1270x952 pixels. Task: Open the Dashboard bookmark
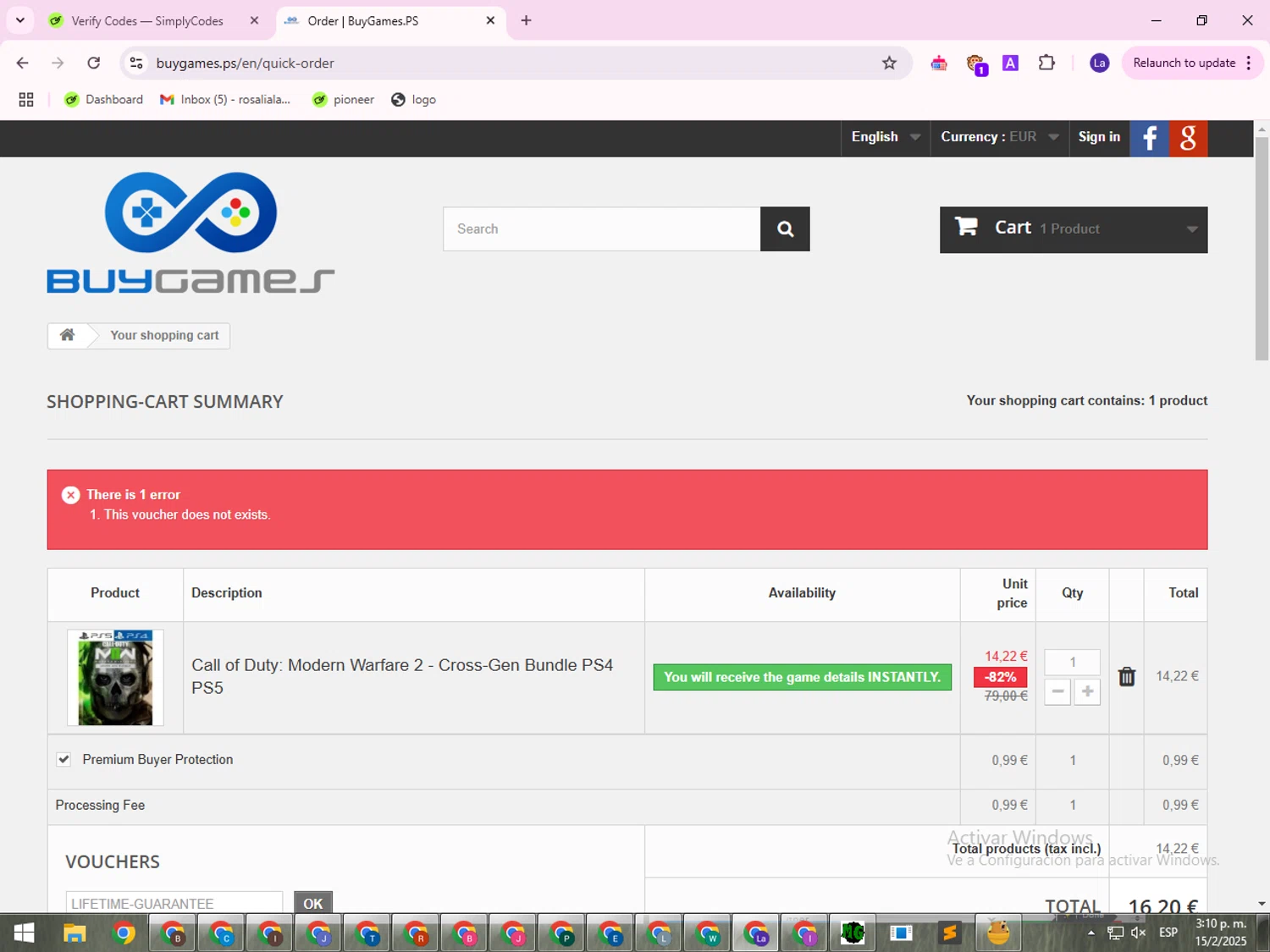[104, 100]
